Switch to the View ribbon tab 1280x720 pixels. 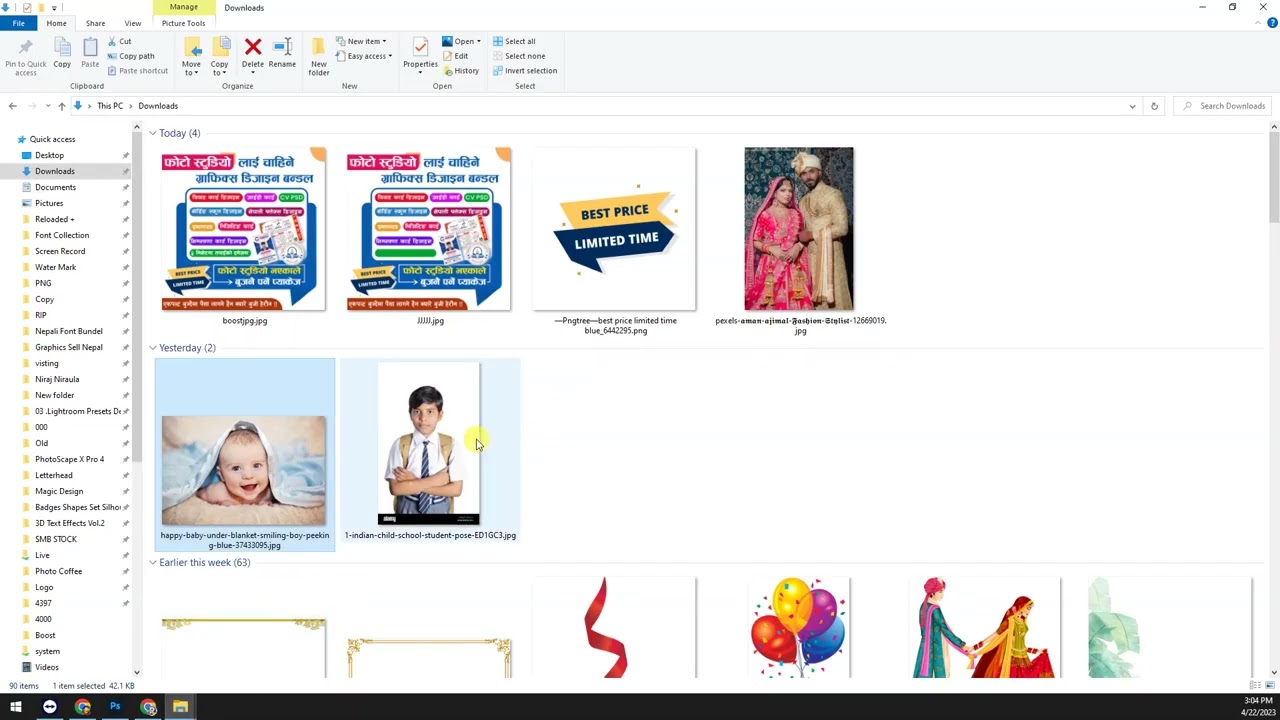[132, 23]
